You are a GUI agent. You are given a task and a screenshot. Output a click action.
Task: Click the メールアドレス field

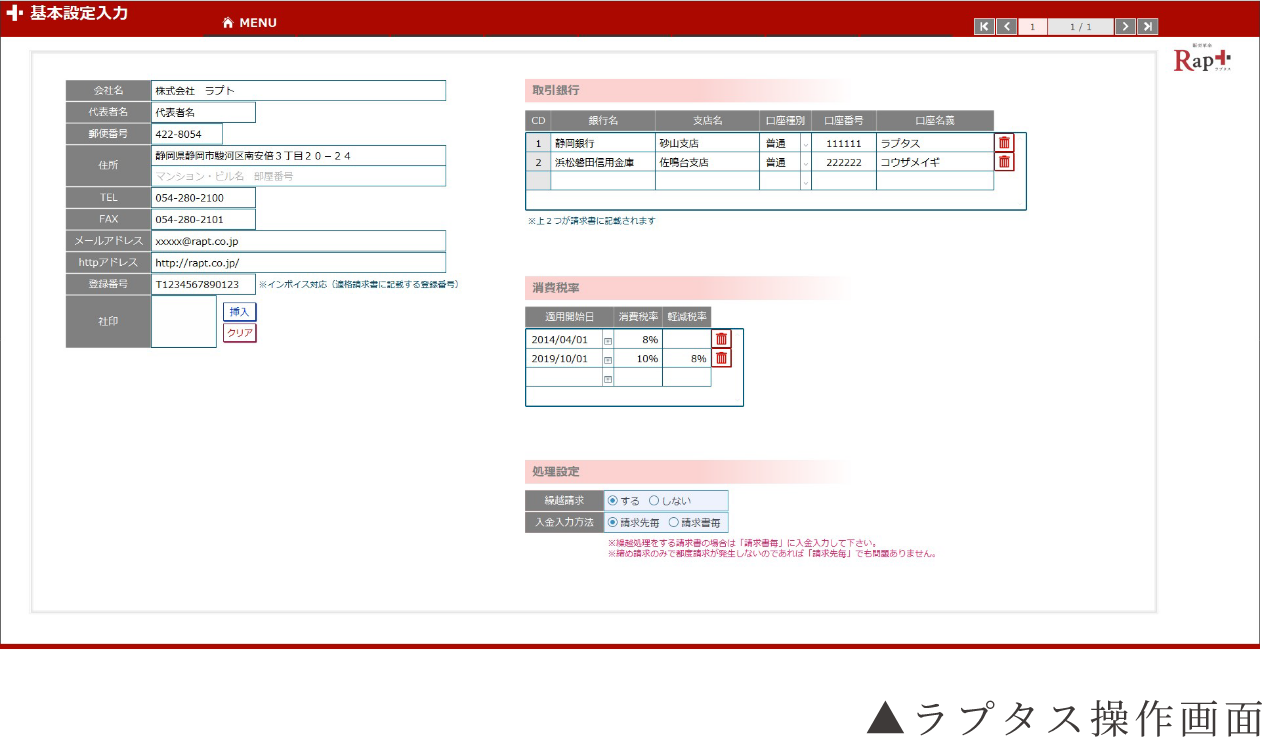(298, 241)
